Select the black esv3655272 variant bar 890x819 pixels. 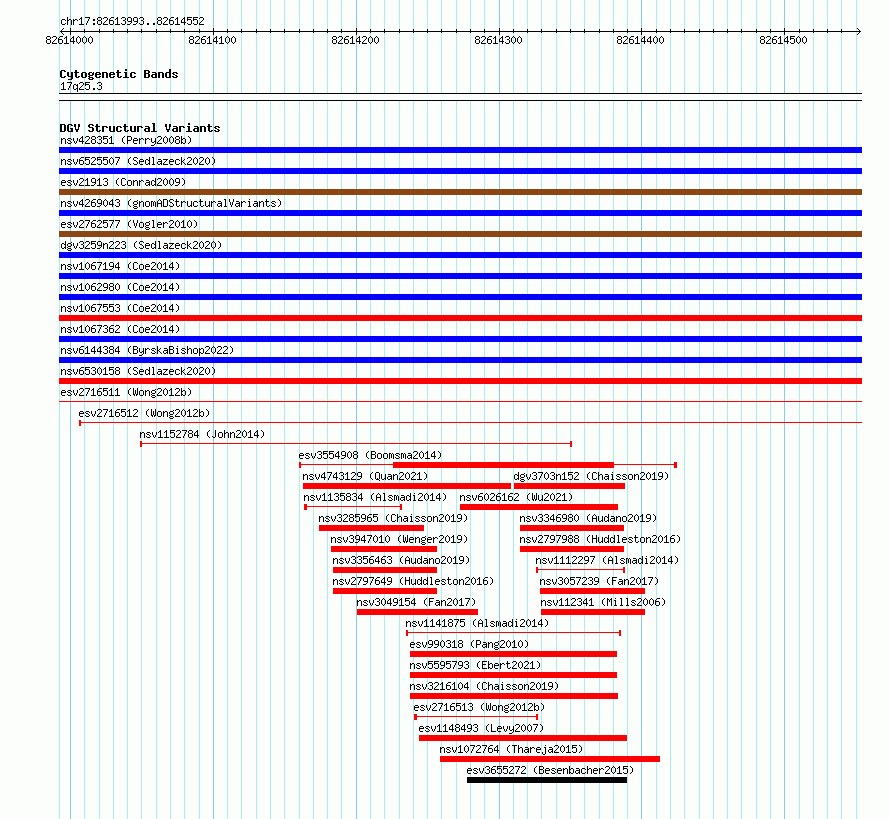(547, 780)
